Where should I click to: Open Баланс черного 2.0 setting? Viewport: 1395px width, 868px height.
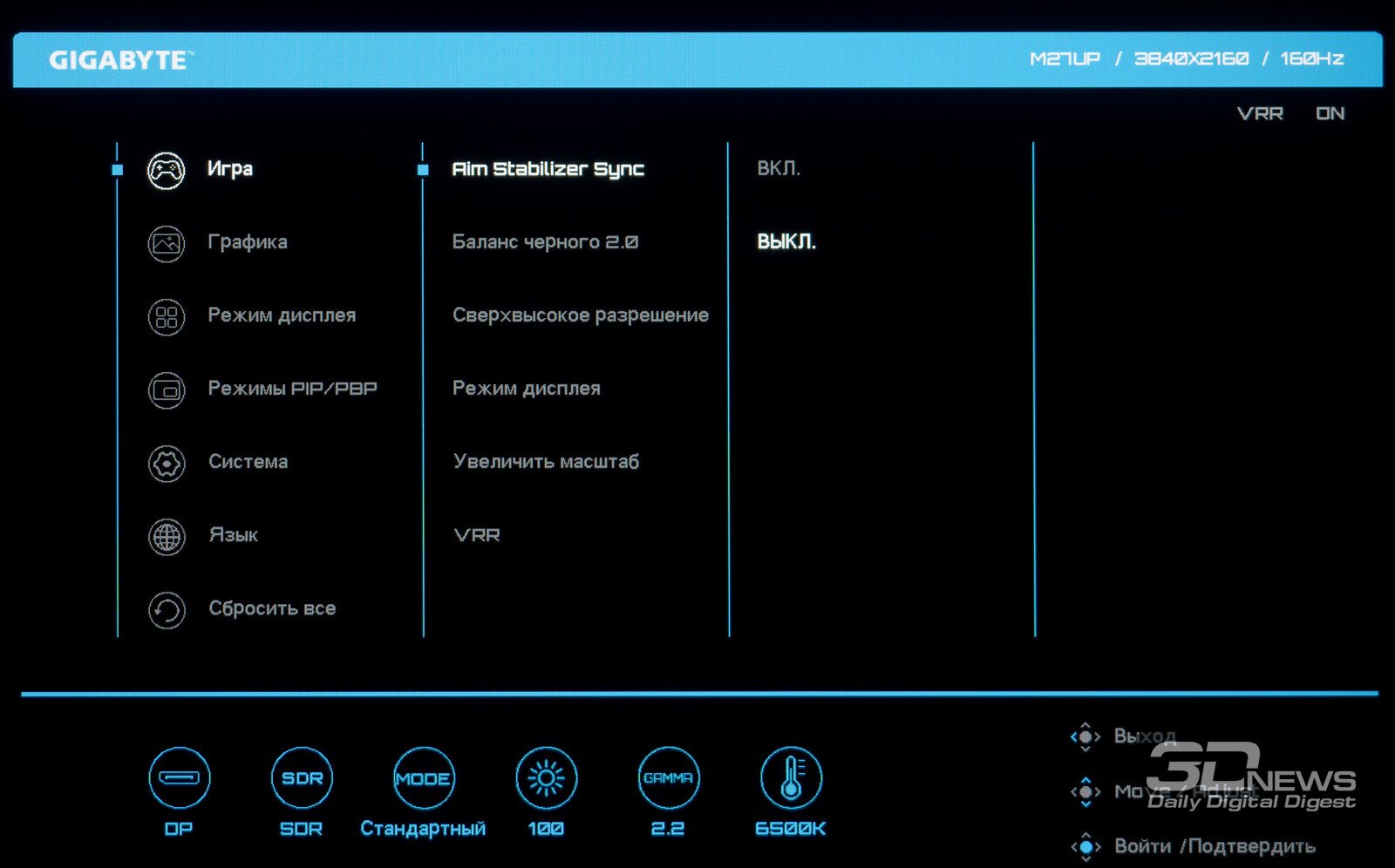545,241
